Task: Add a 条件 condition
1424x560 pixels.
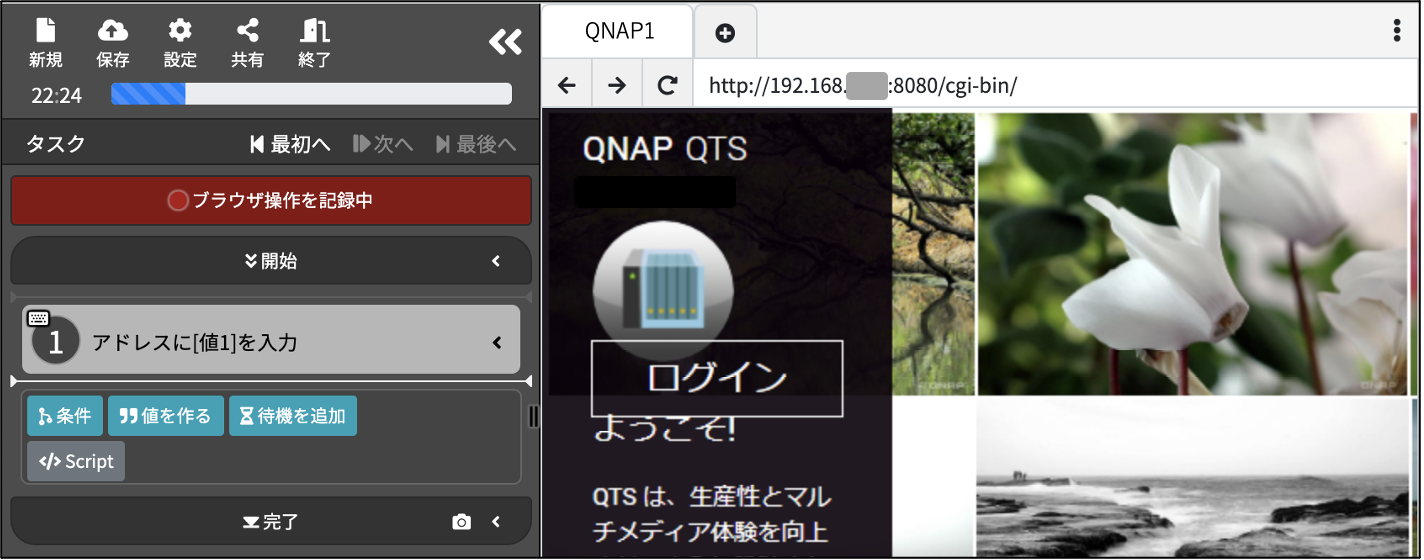Action: click(65, 416)
